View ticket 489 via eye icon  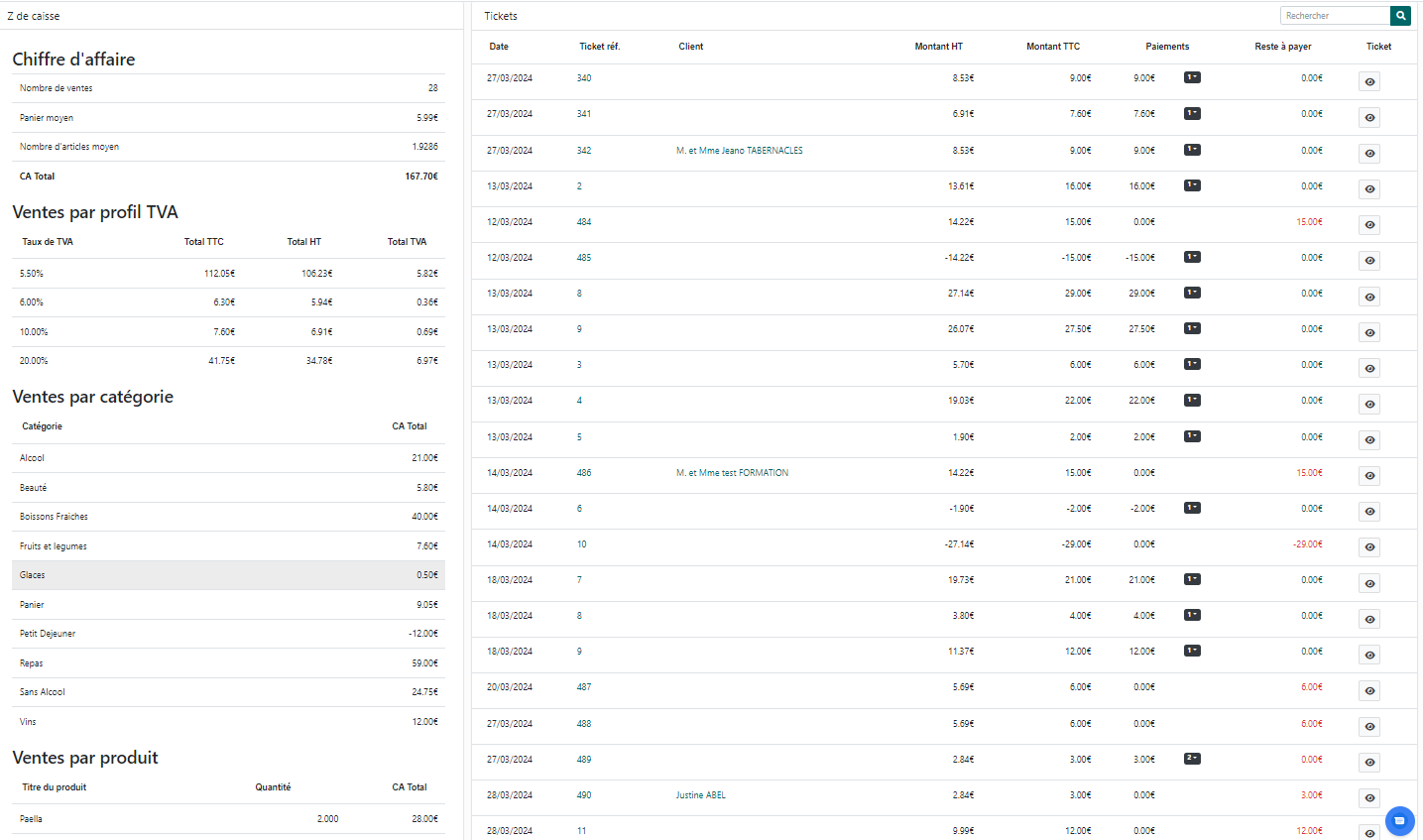coord(1369,763)
